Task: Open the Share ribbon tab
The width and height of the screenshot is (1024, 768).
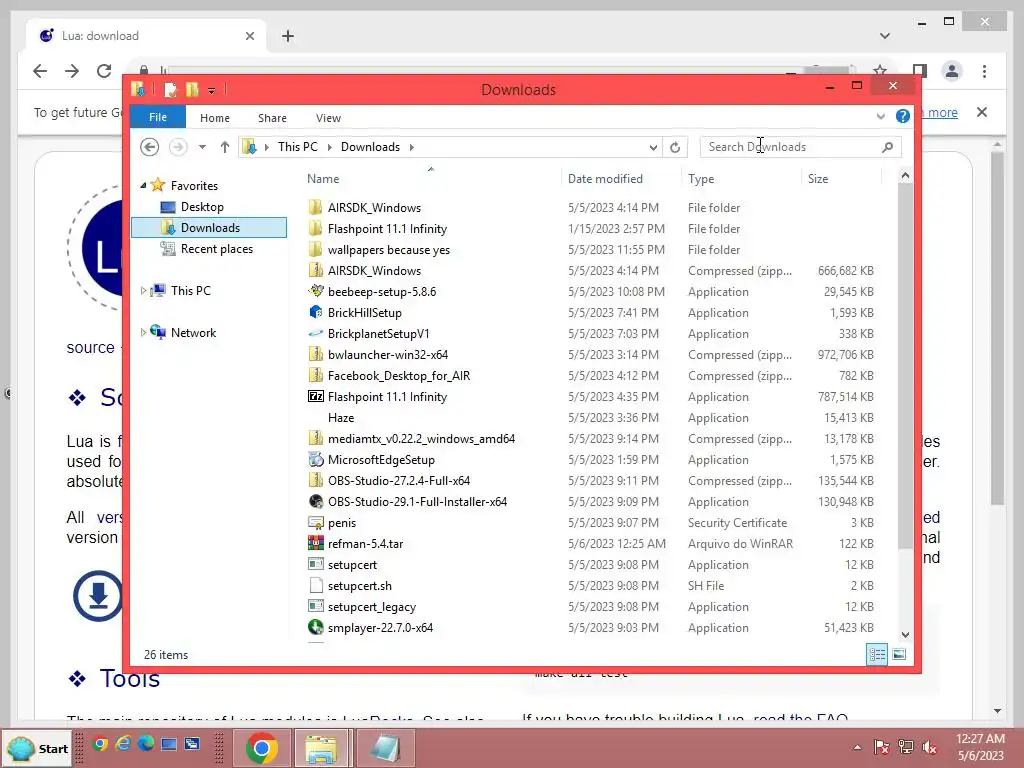Action: (272, 118)
